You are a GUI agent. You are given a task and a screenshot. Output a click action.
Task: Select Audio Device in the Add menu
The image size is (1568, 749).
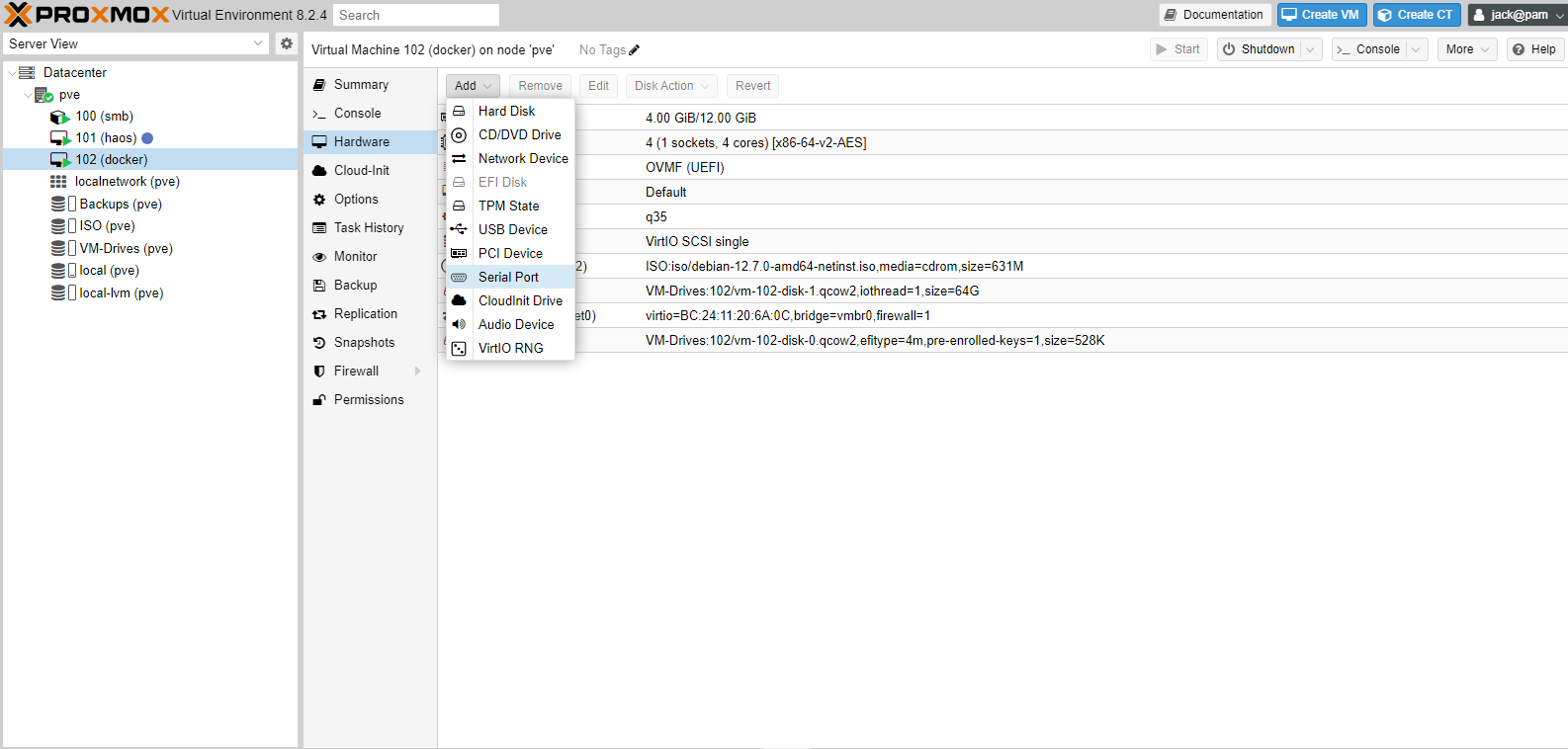(x=515, y=324)
